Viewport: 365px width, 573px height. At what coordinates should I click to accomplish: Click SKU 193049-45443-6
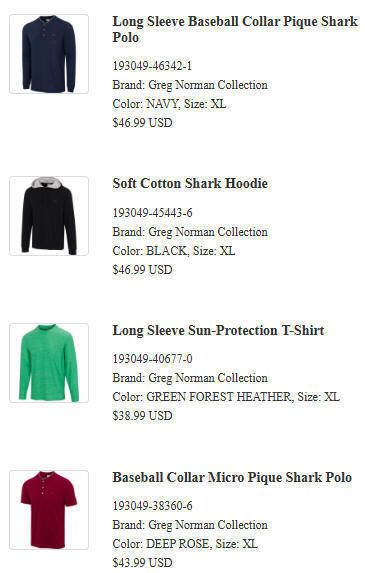point(152,213)
